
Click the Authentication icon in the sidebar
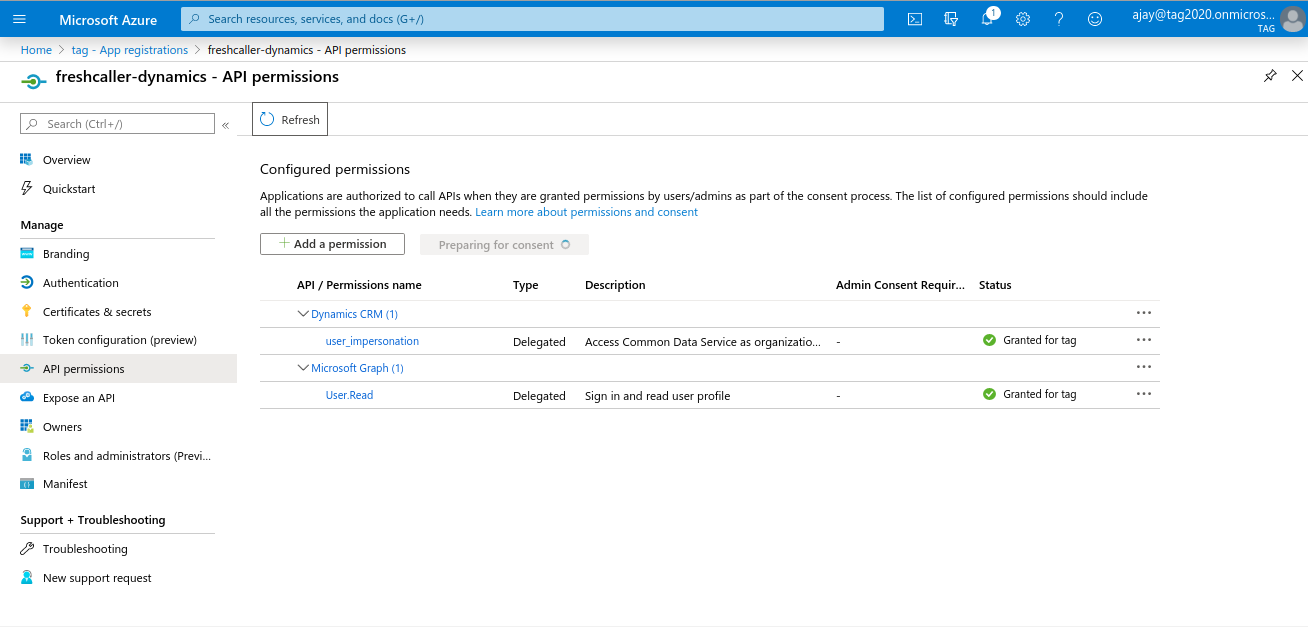27,283
